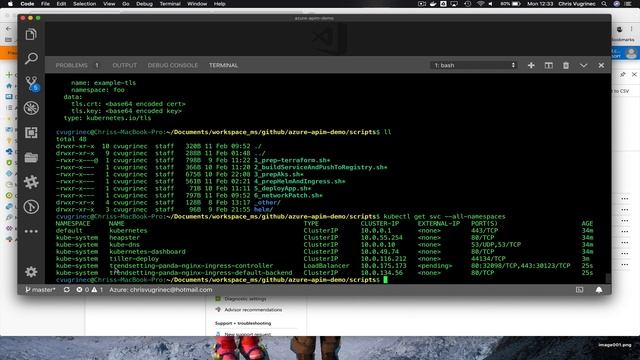640x360 pixels.
Task: Create a new terminal with plus icon
Action: [x=531, y=65]
